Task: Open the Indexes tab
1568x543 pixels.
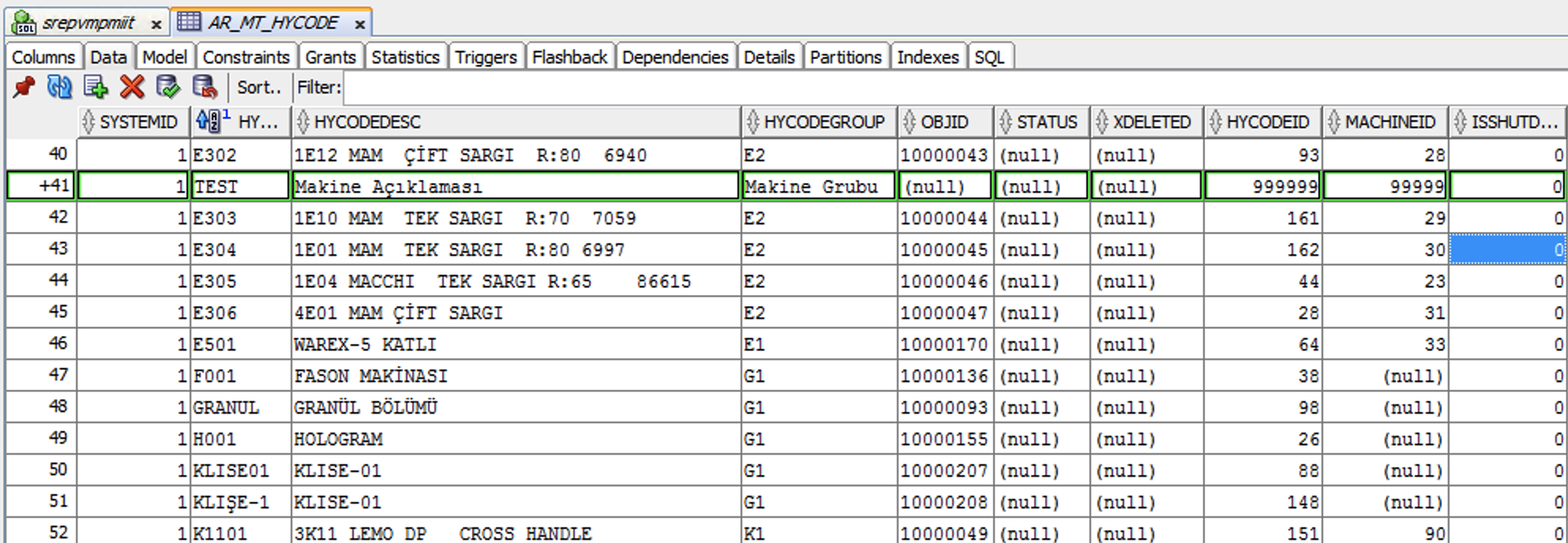Action: (x=928, y=57)
